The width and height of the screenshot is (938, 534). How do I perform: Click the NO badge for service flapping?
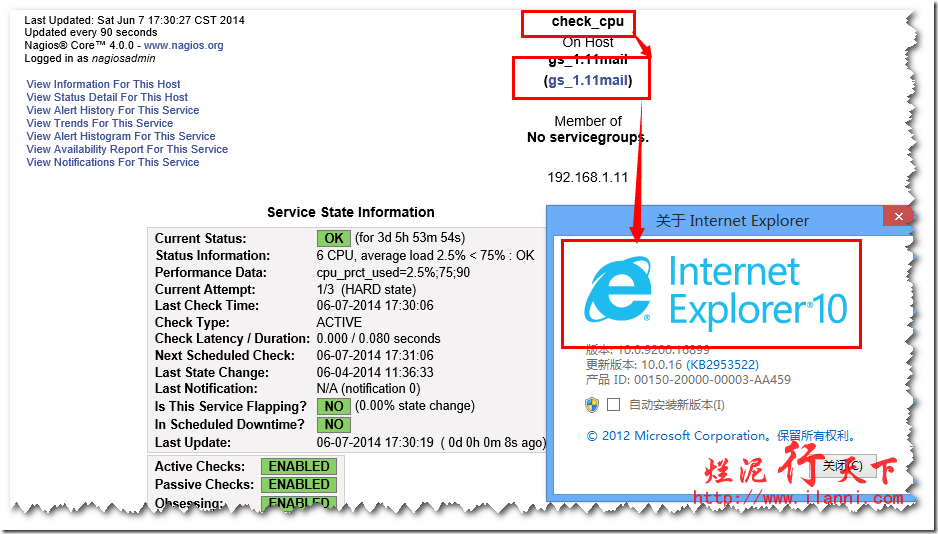point(333,407)
